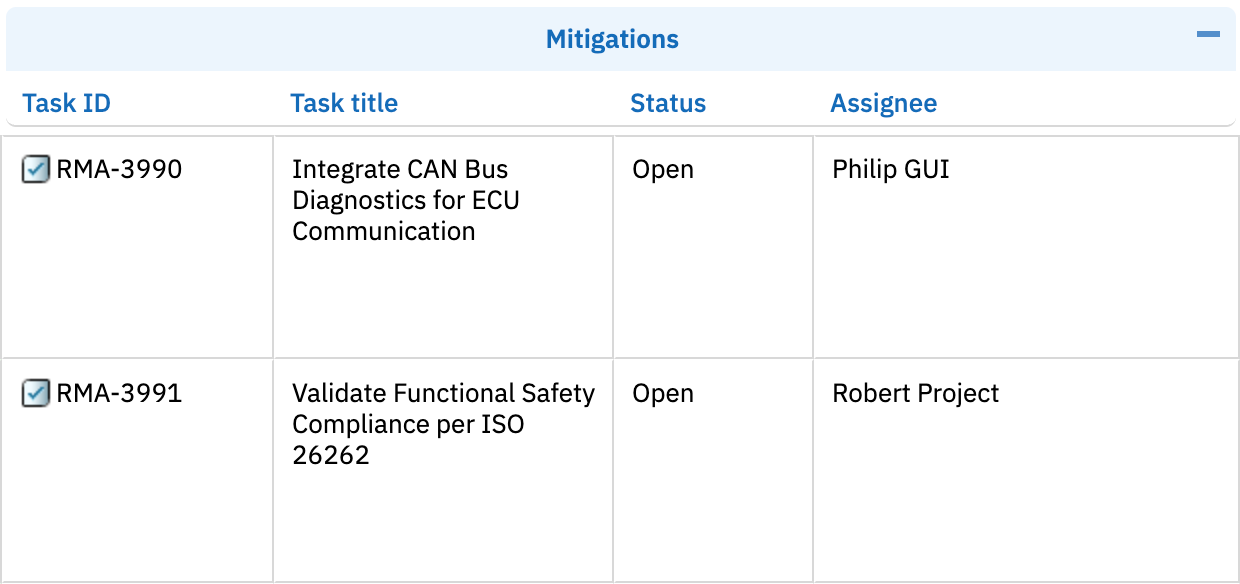Select Validate Functional Safety Compliance task title

443,424
